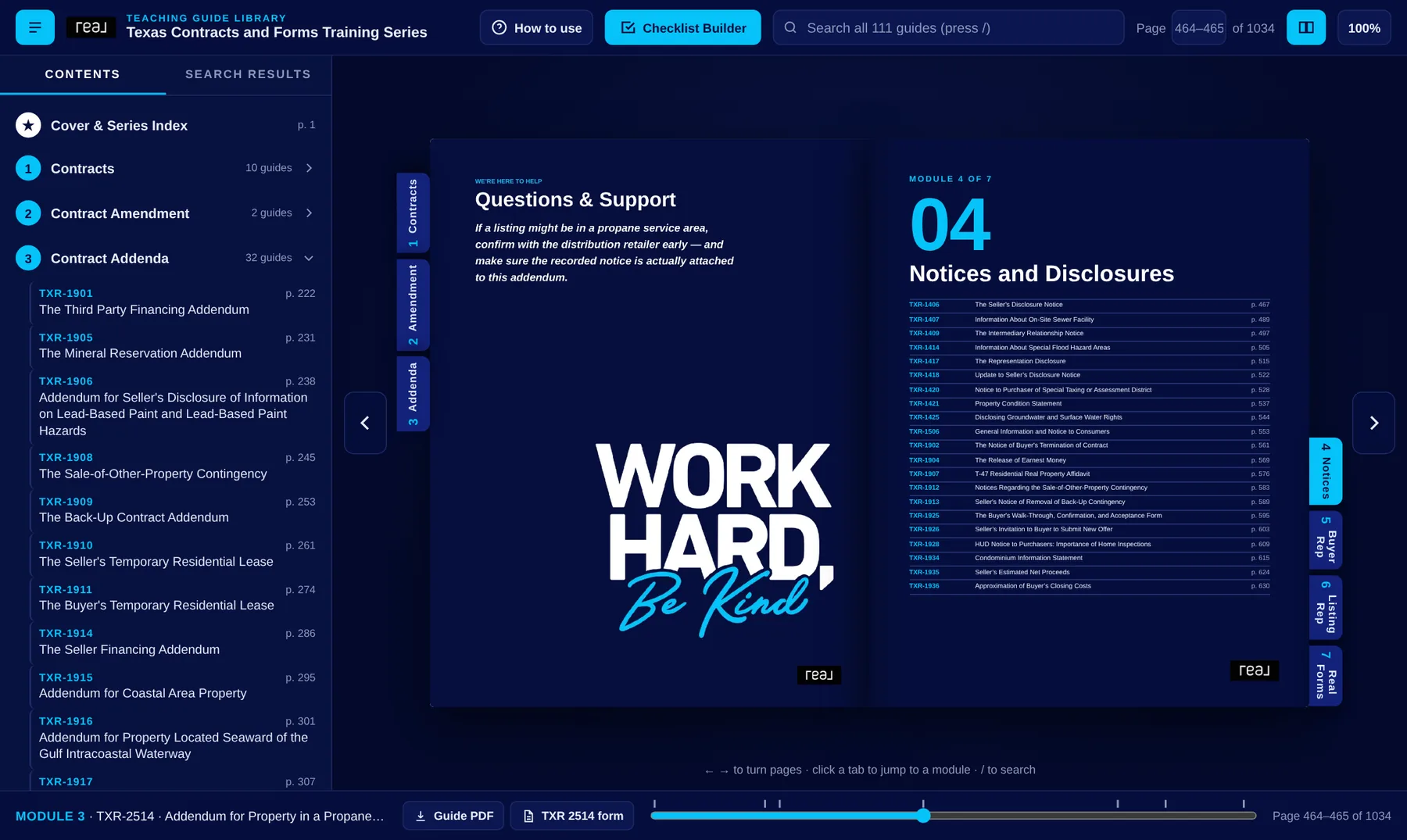Open the TXR 2514 form
The image size is (1407, 840).
572,816
